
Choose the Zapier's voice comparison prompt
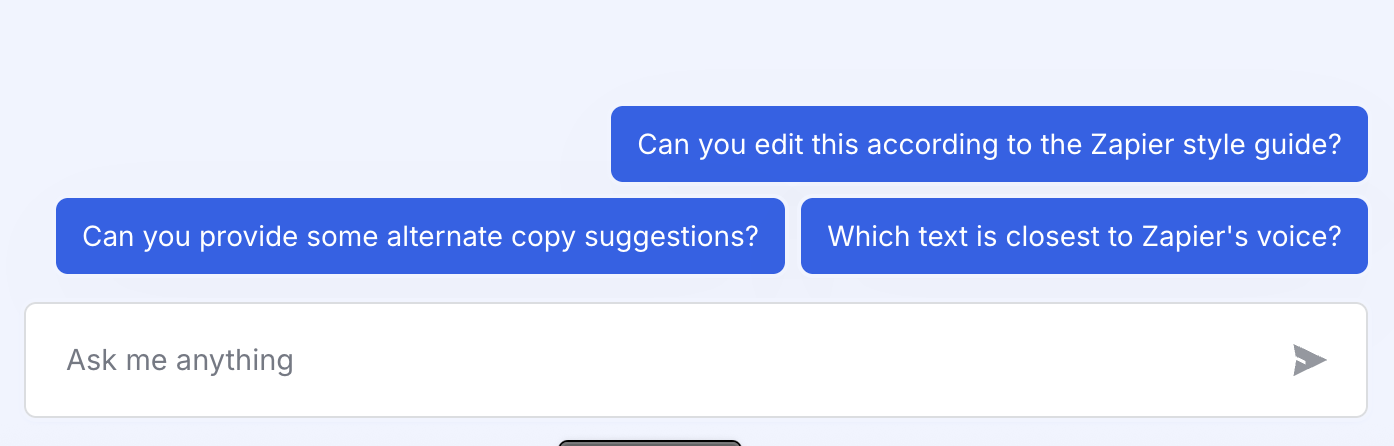coord(1084,236)
